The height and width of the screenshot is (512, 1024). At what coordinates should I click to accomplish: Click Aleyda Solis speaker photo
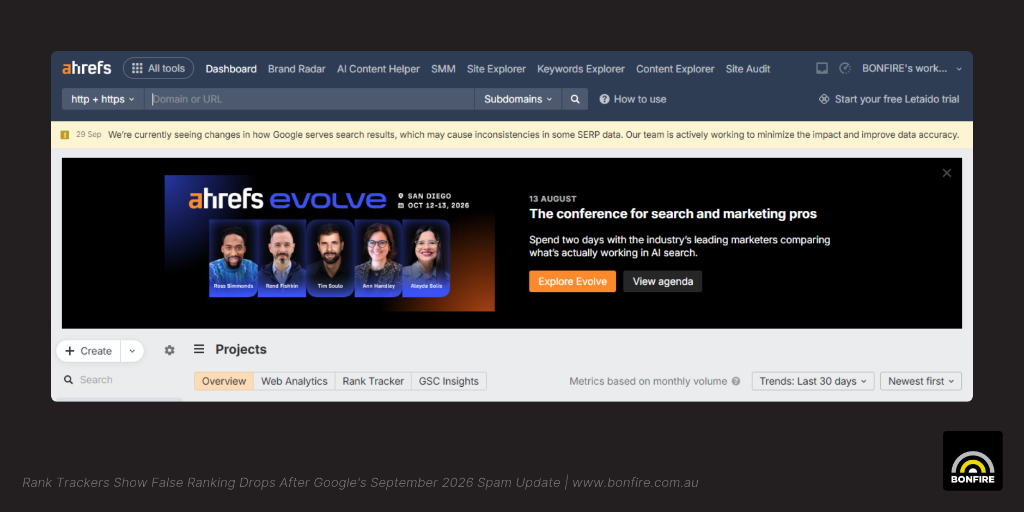[x=426, y=258]
